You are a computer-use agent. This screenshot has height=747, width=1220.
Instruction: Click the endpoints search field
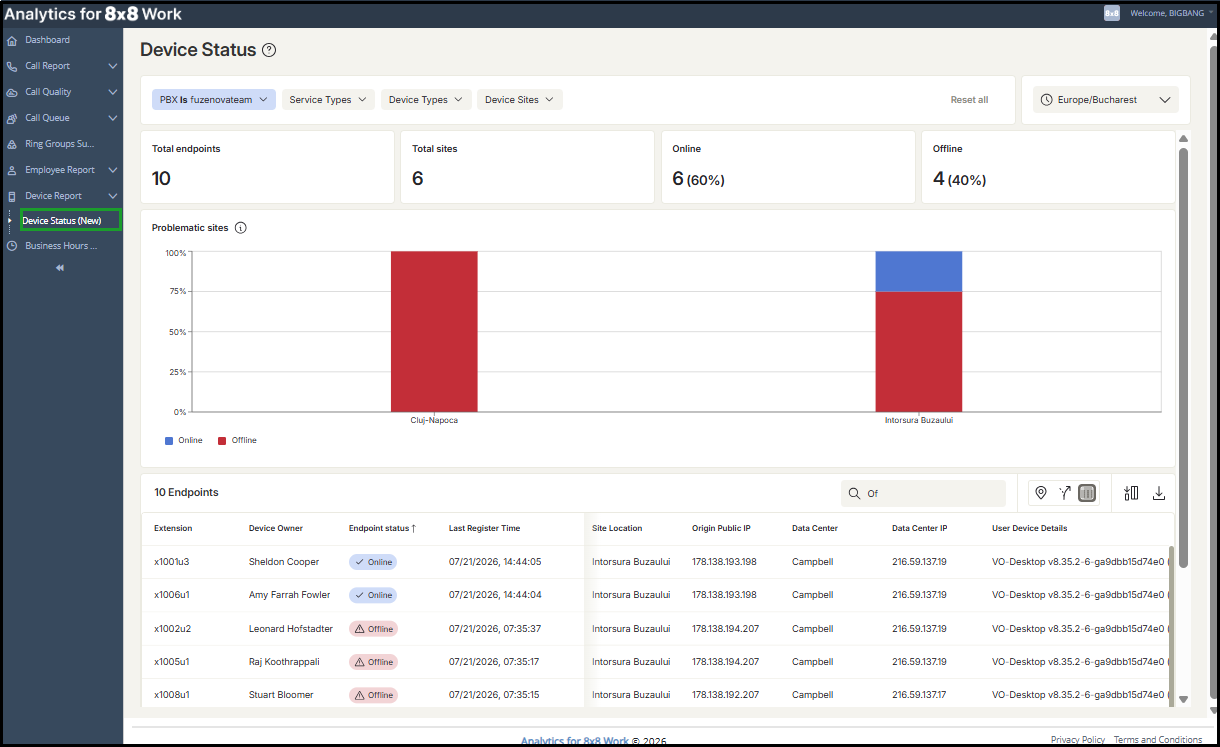923,493
